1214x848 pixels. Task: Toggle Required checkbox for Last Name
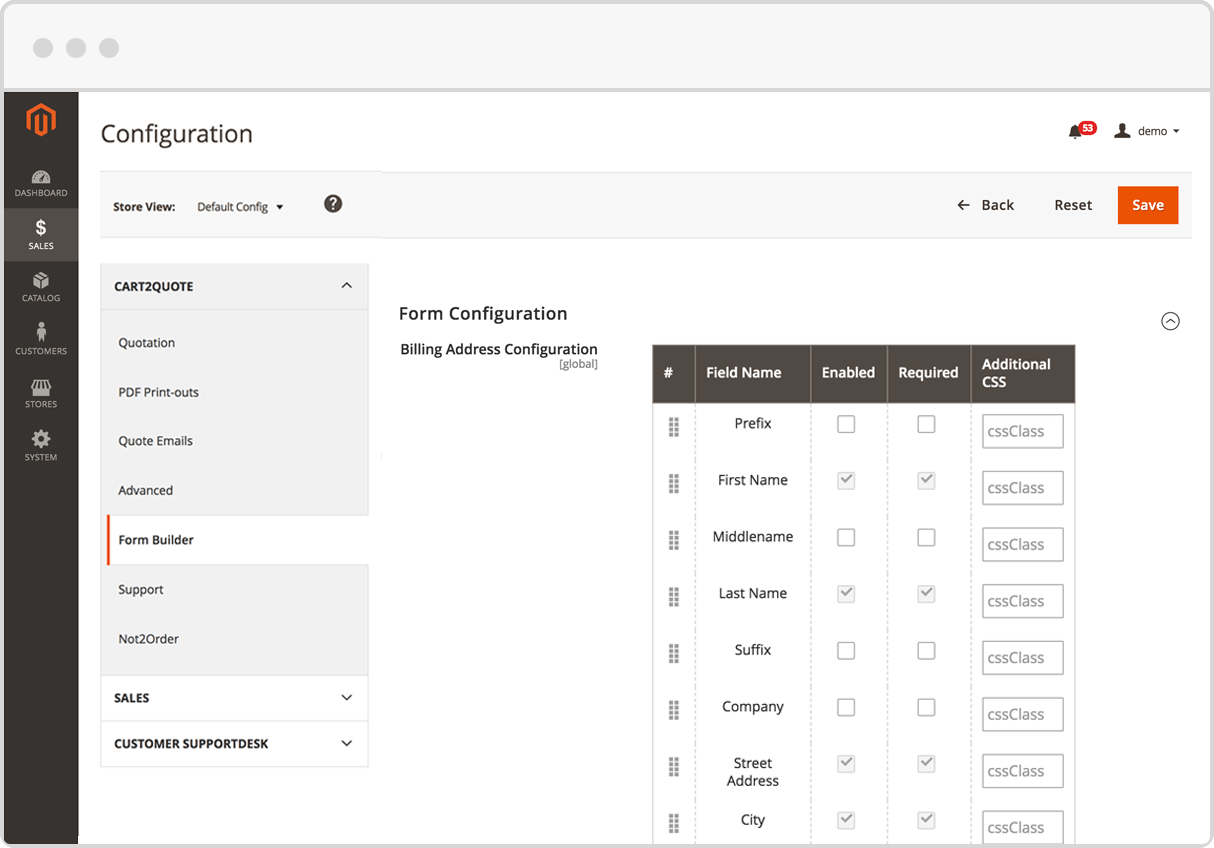(x=927, y=594)
